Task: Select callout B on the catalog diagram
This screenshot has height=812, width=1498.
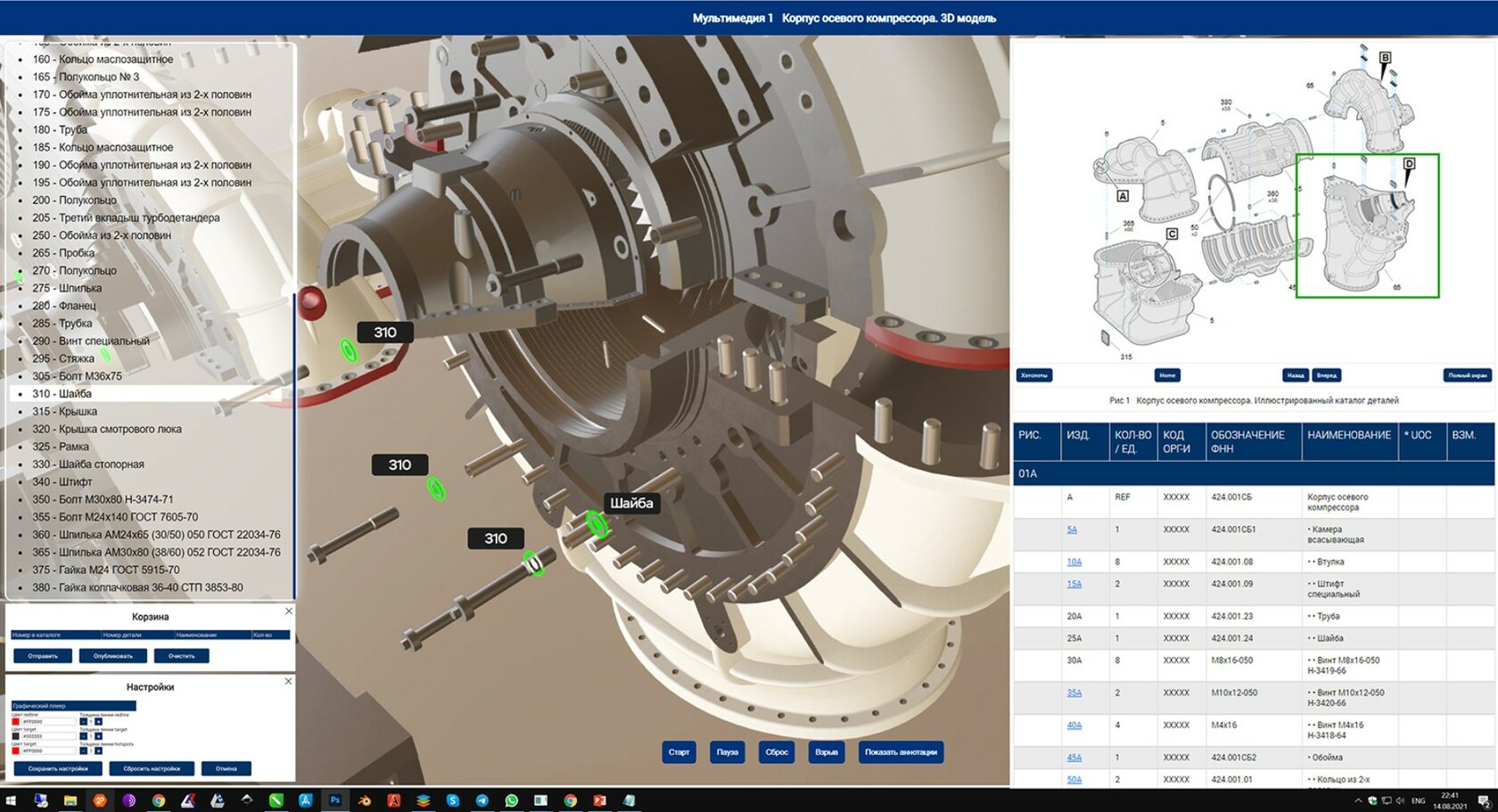Action: (x=1385, y=58)
